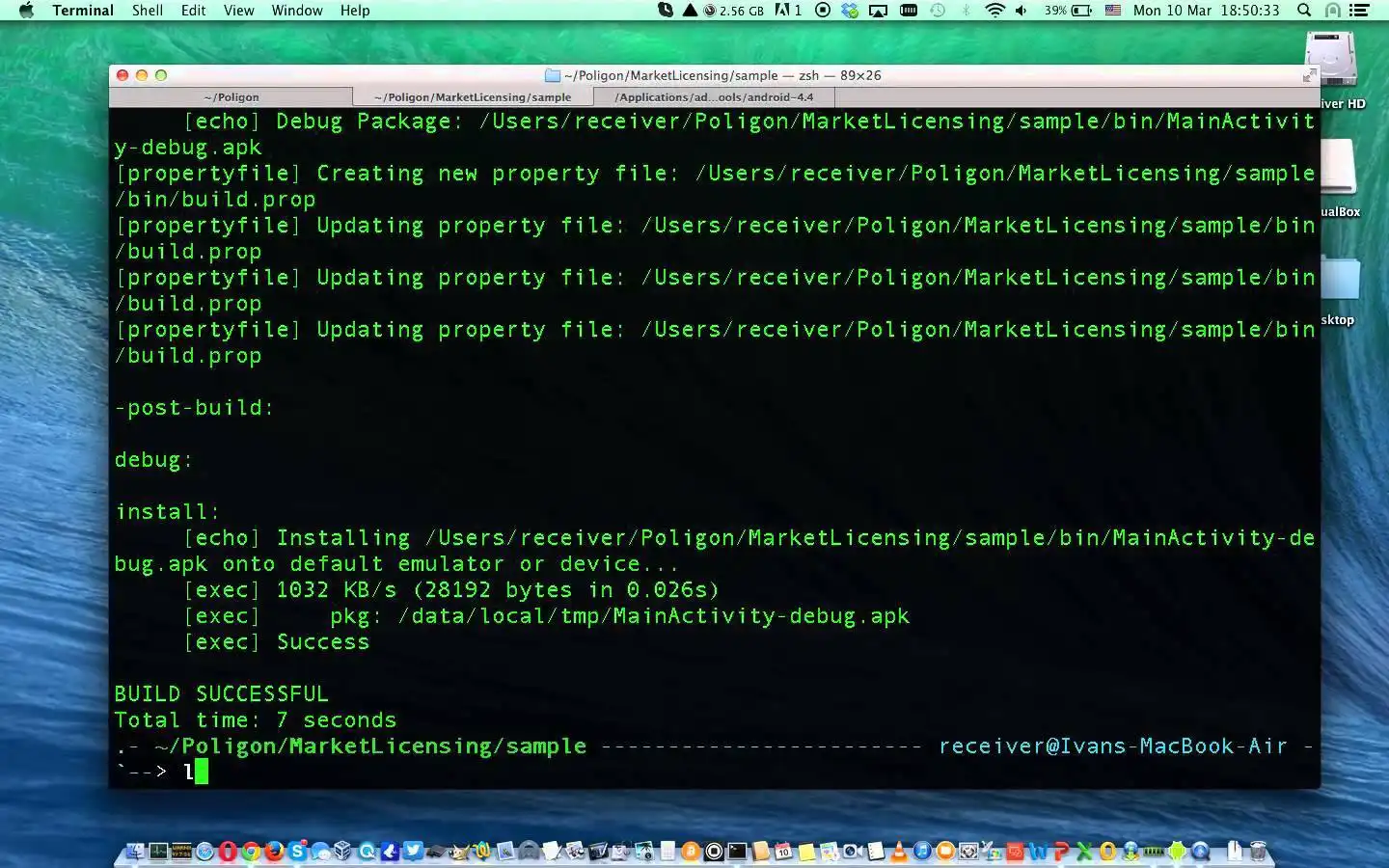This screenshot has width=1389, height=868.
Task: Open the Adobe menu bar icon
Action: point(788,11)
